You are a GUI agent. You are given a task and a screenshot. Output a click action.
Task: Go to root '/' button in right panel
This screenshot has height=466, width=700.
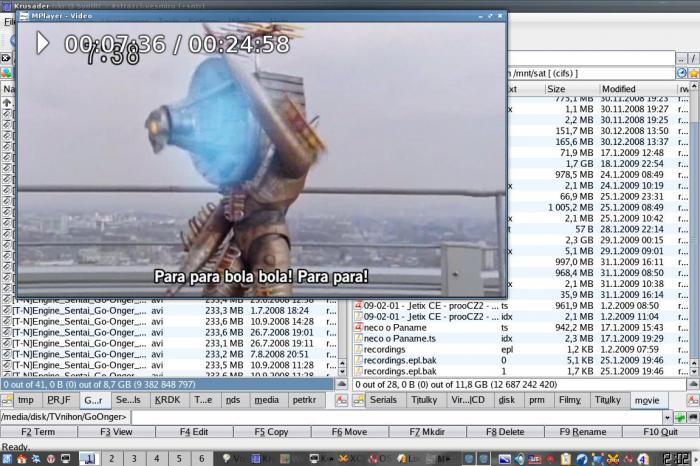693,58
